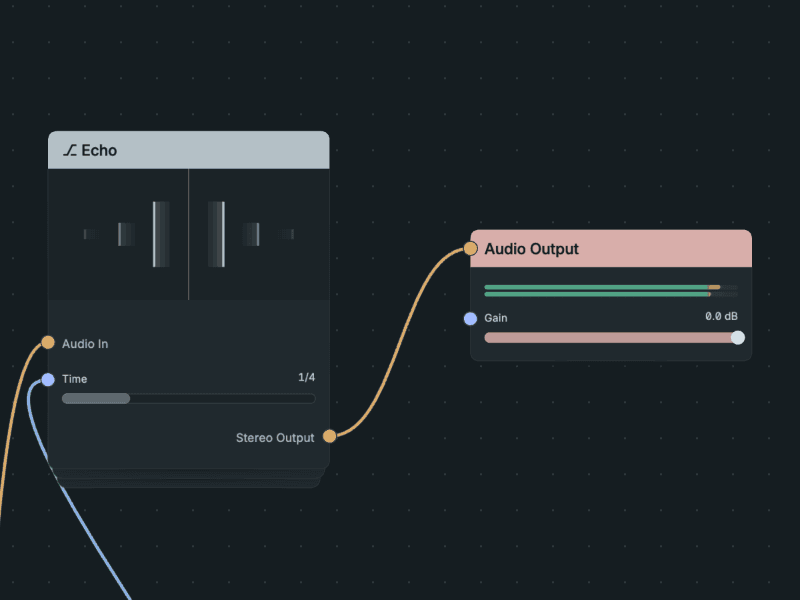Click the Gain input port
This screenshot has height=600, width=800.
470,319
